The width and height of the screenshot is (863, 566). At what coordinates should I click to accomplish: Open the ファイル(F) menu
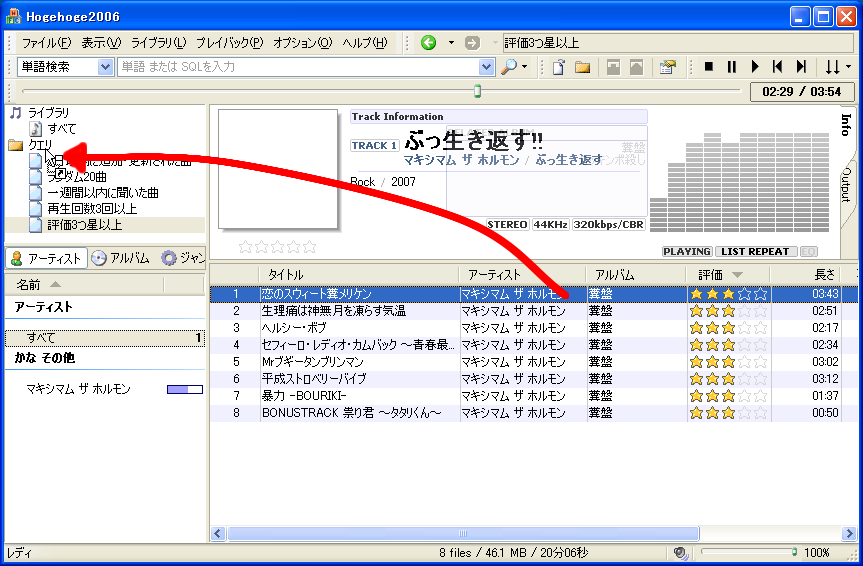click(46, 42)
